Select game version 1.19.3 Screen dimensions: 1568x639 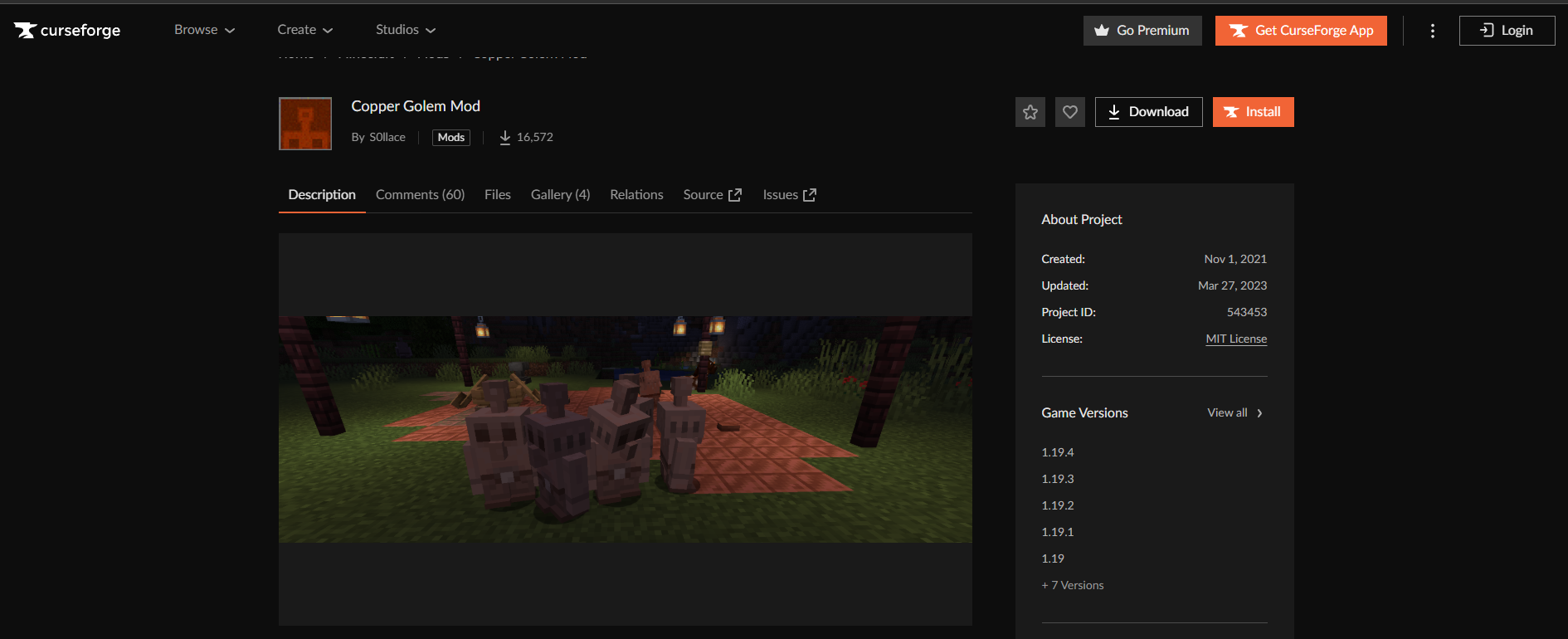[1058, 479]
